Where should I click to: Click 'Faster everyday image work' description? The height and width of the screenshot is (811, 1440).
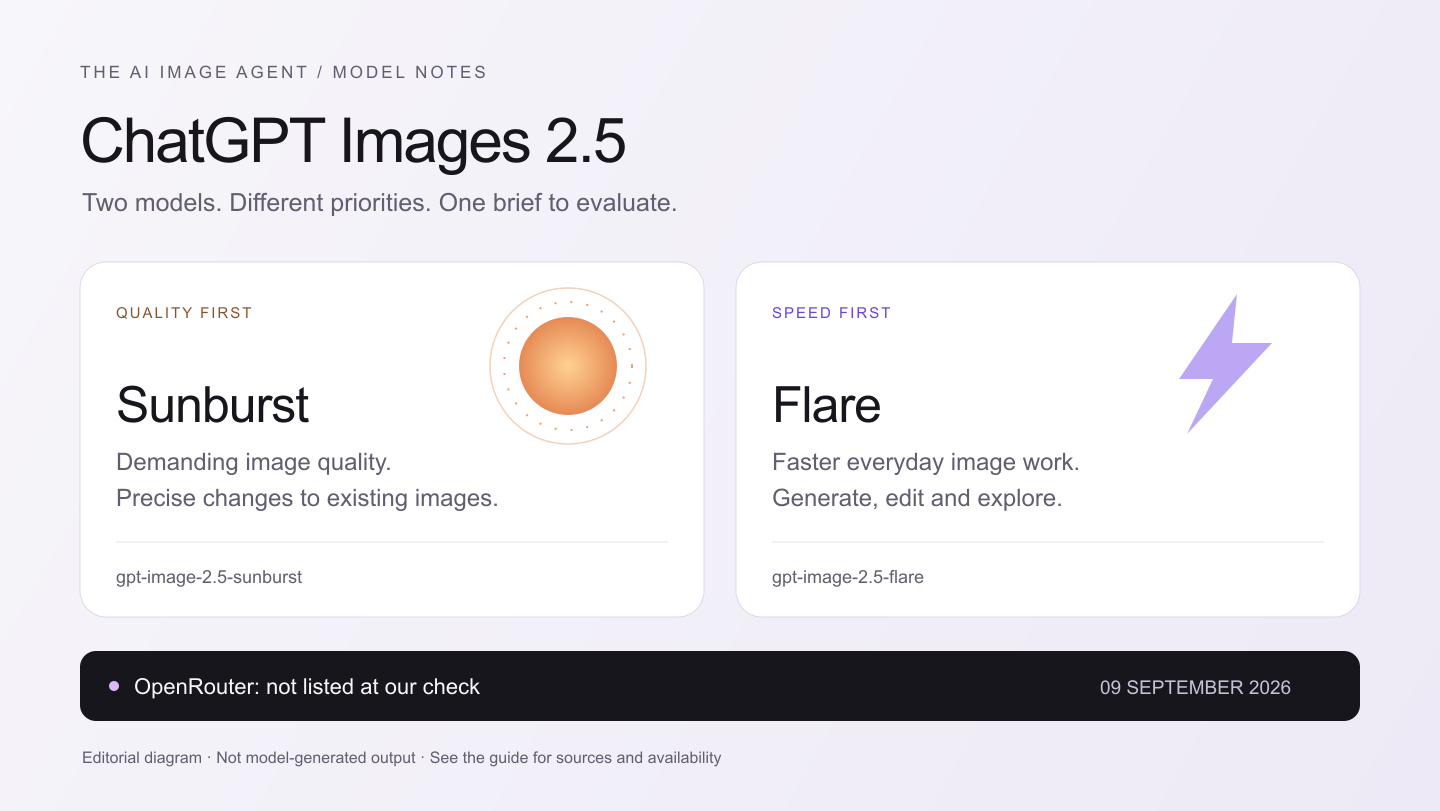(x=926, y=463)
